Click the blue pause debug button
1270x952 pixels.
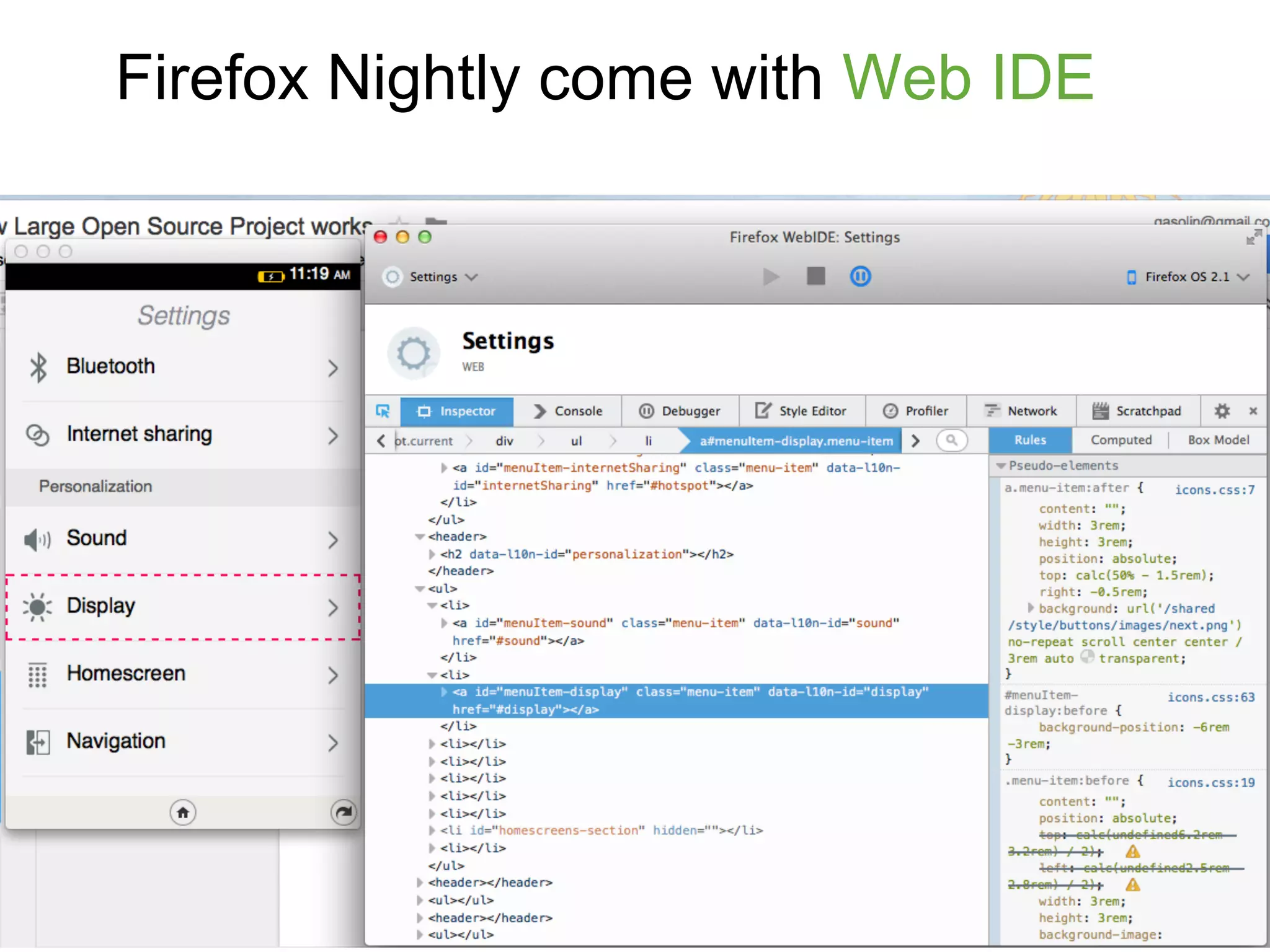(860, 276)
